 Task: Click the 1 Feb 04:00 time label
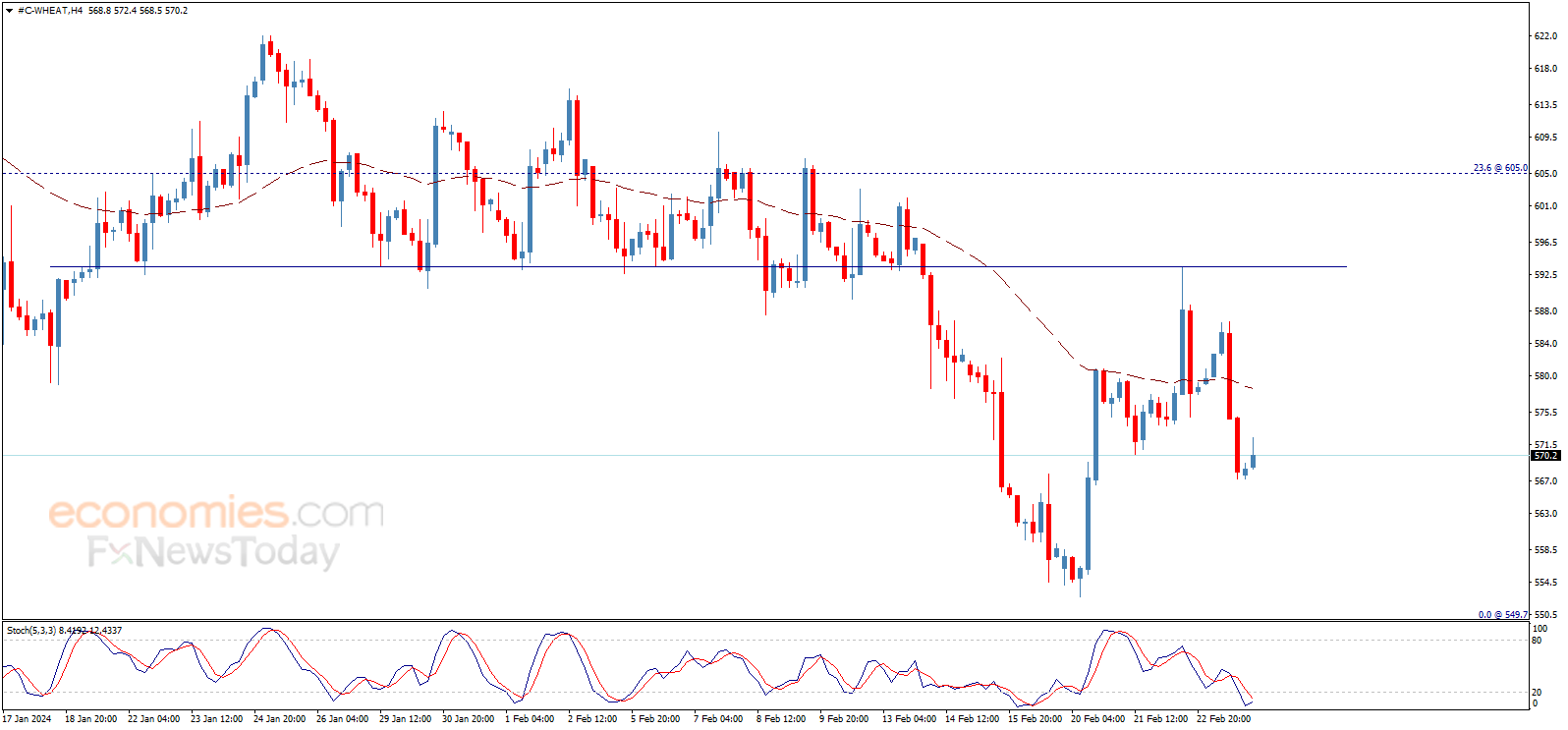coord(530,719)
